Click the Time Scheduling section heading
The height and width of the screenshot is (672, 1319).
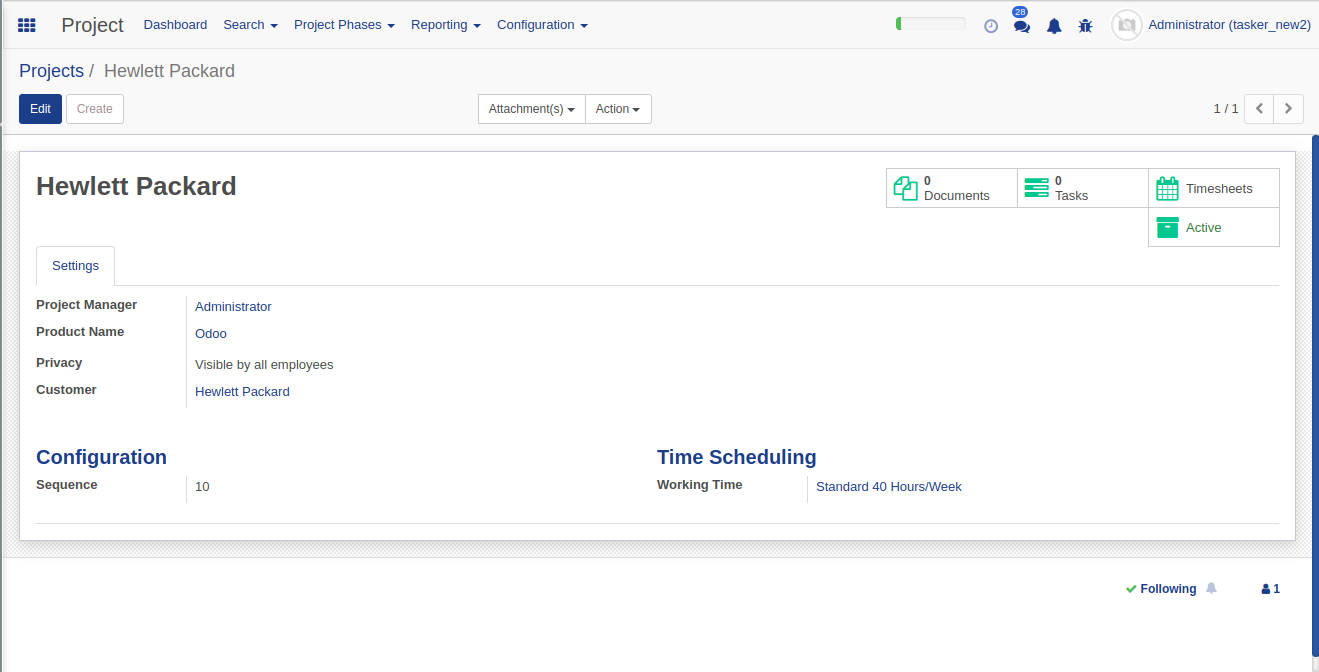click(736, 457)
